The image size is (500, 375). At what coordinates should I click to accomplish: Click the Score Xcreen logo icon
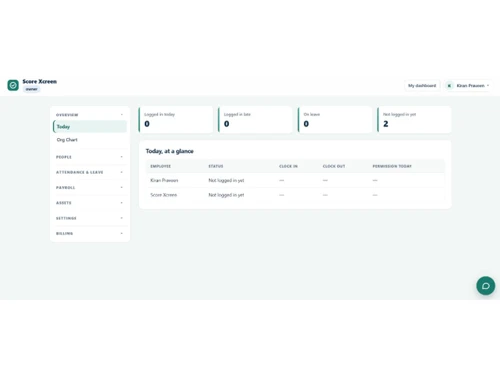[13, 85]
